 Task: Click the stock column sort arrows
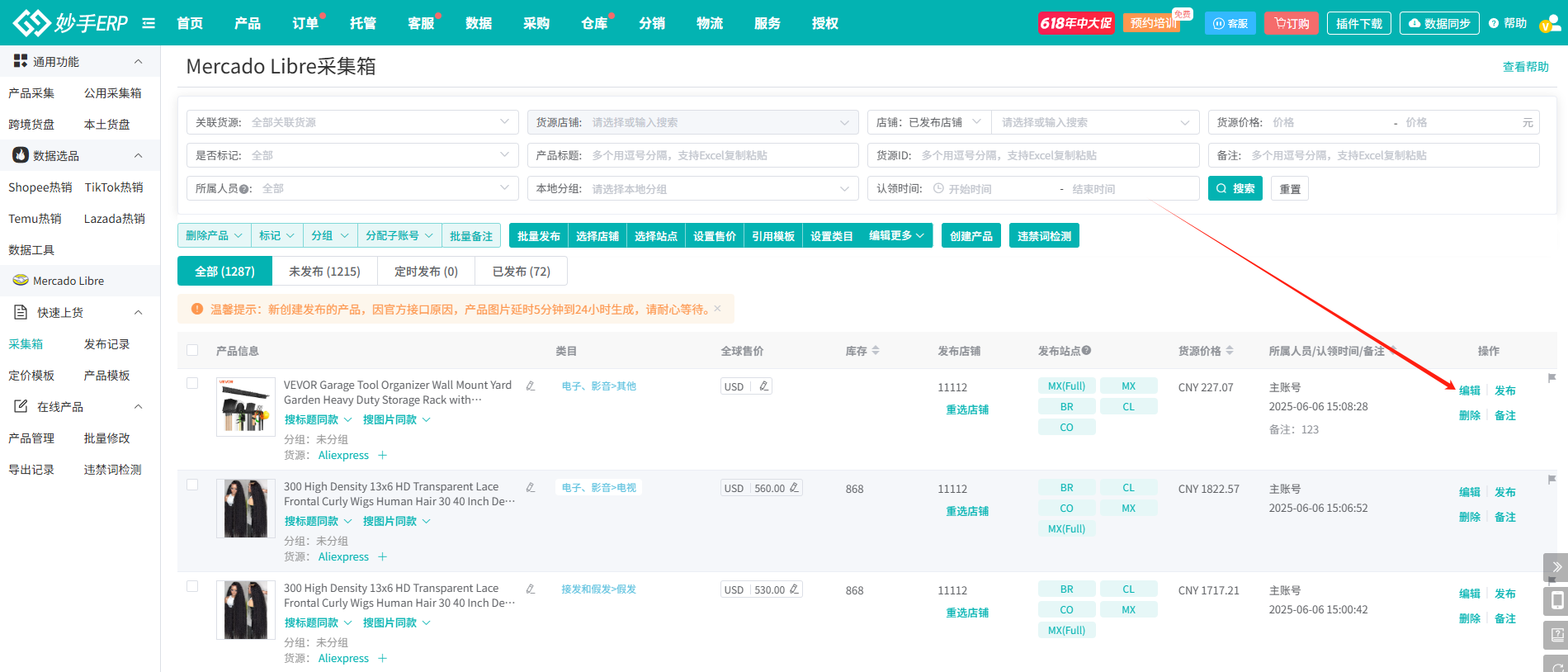point(876,351)
